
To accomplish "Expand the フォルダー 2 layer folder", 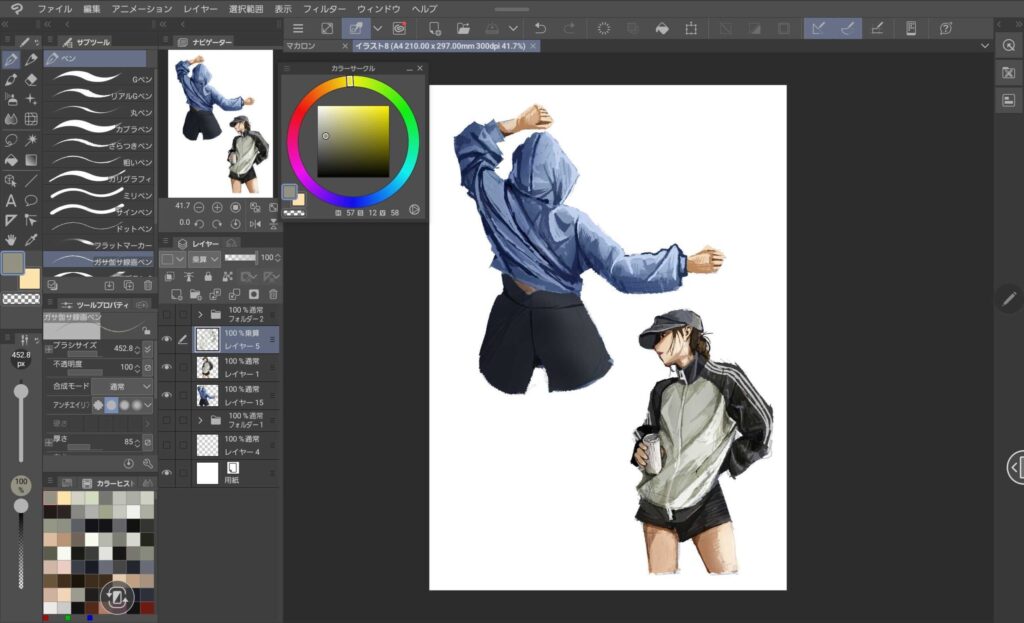I will [200, 315].
